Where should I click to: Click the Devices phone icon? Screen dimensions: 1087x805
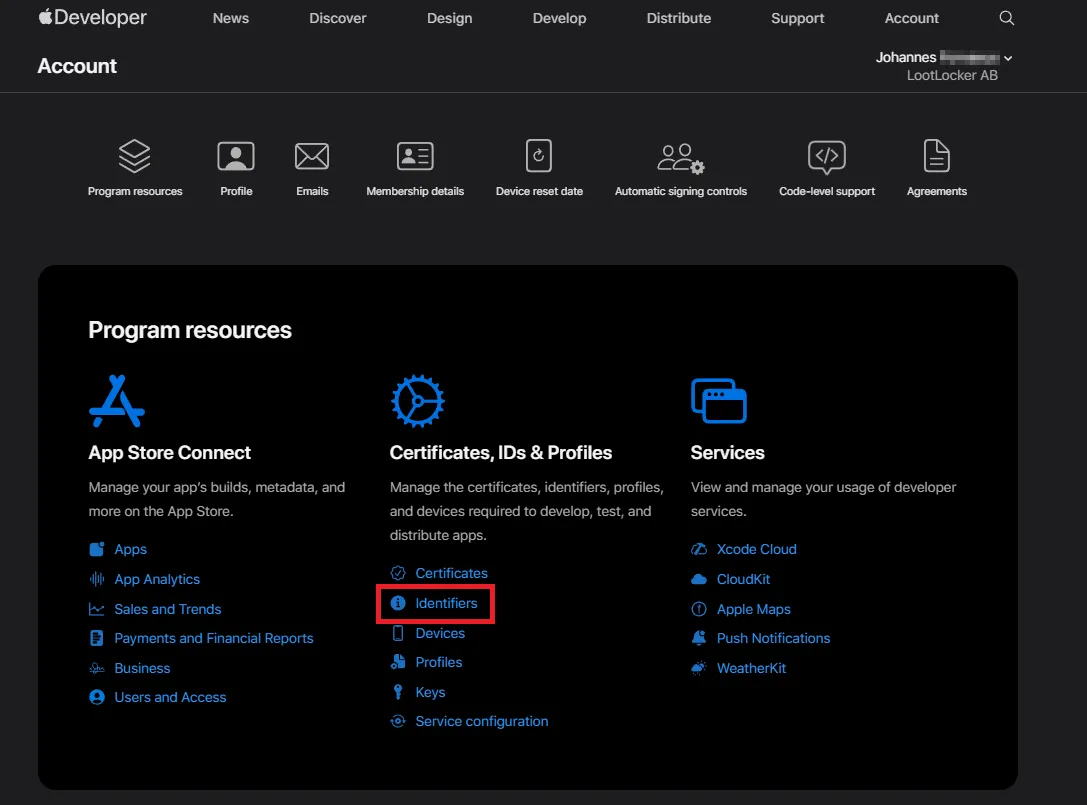tap(398, 633)
